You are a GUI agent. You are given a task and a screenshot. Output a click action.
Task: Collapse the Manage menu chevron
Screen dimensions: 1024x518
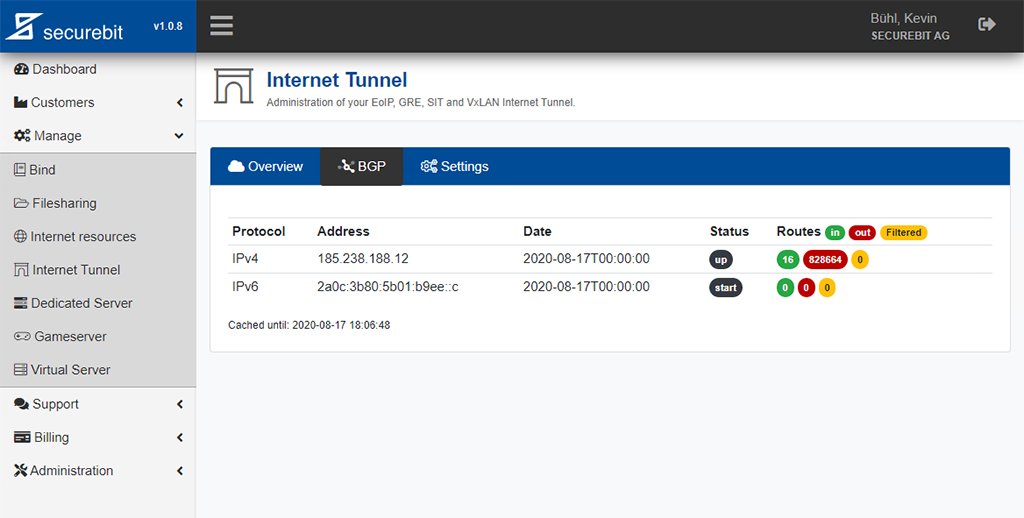pyautogui.click(x=179, y=136)
